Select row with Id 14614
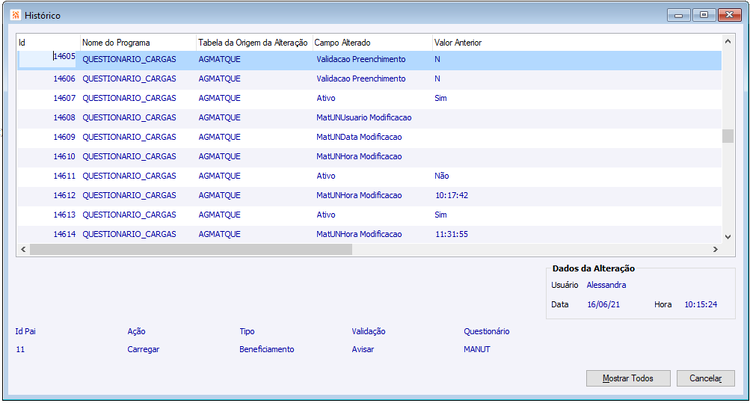Viewport: 750px width, 403px height. [x=369, y=234]
